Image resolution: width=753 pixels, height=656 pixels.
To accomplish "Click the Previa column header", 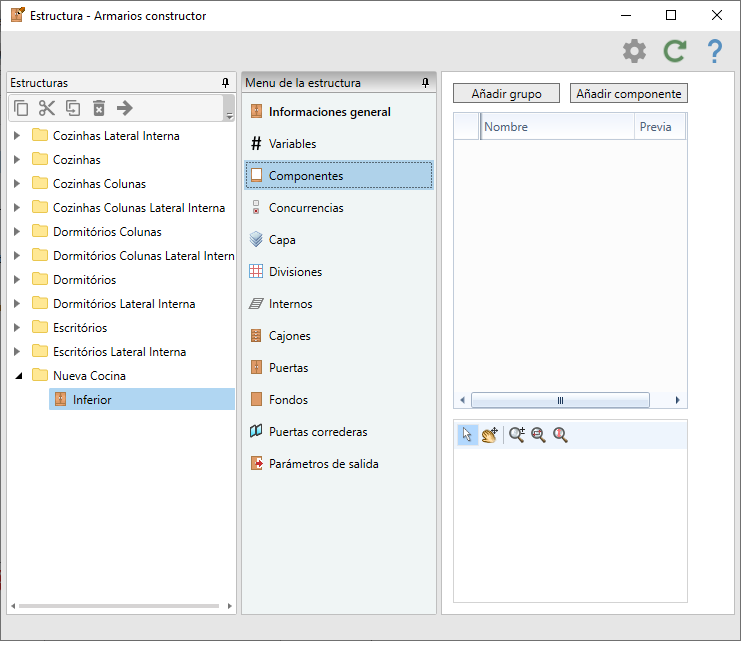I will pyautogui.click(x=660, y=127).
